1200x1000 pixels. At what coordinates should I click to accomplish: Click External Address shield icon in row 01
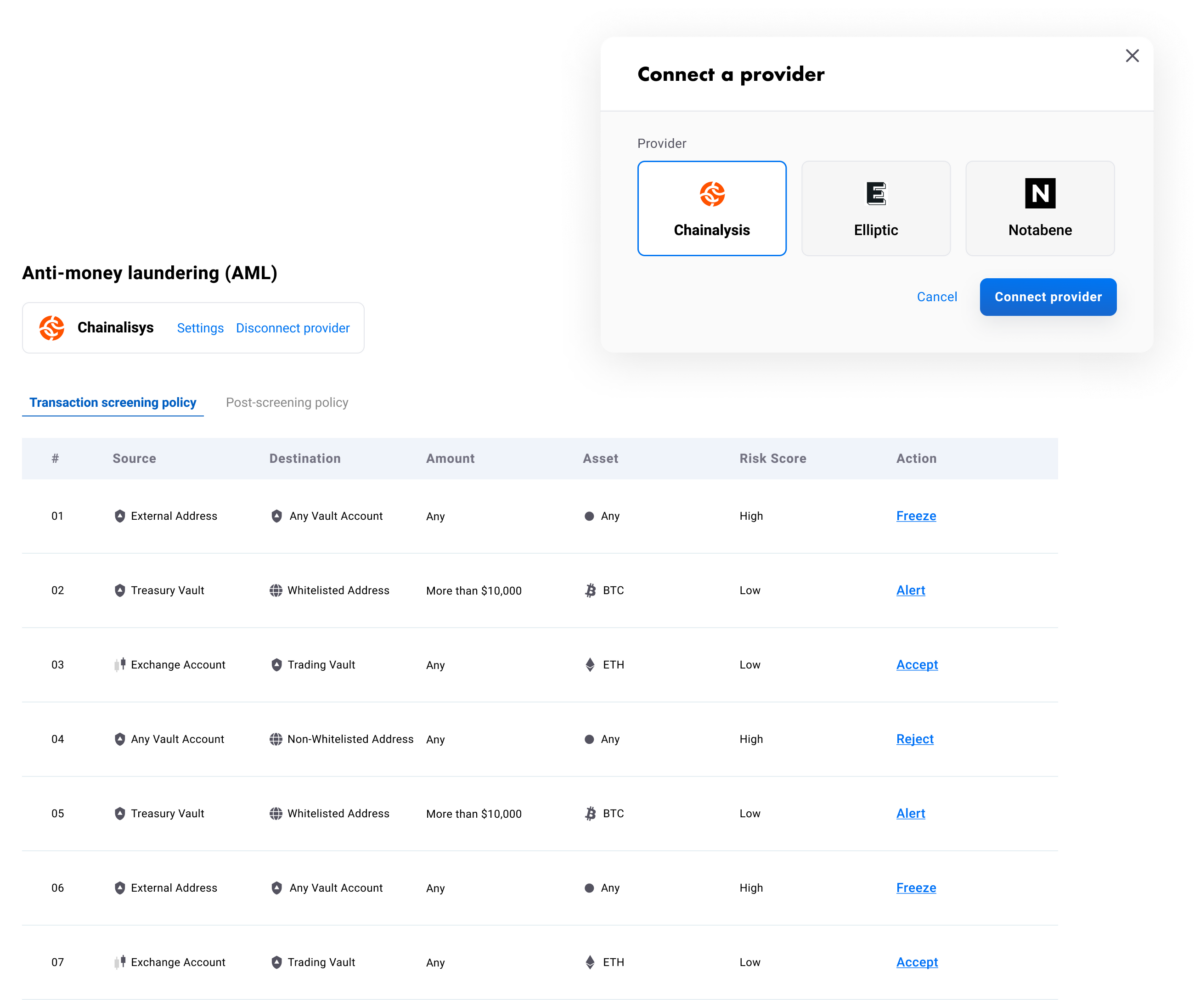pyautogui.click(x=120, y=516)
